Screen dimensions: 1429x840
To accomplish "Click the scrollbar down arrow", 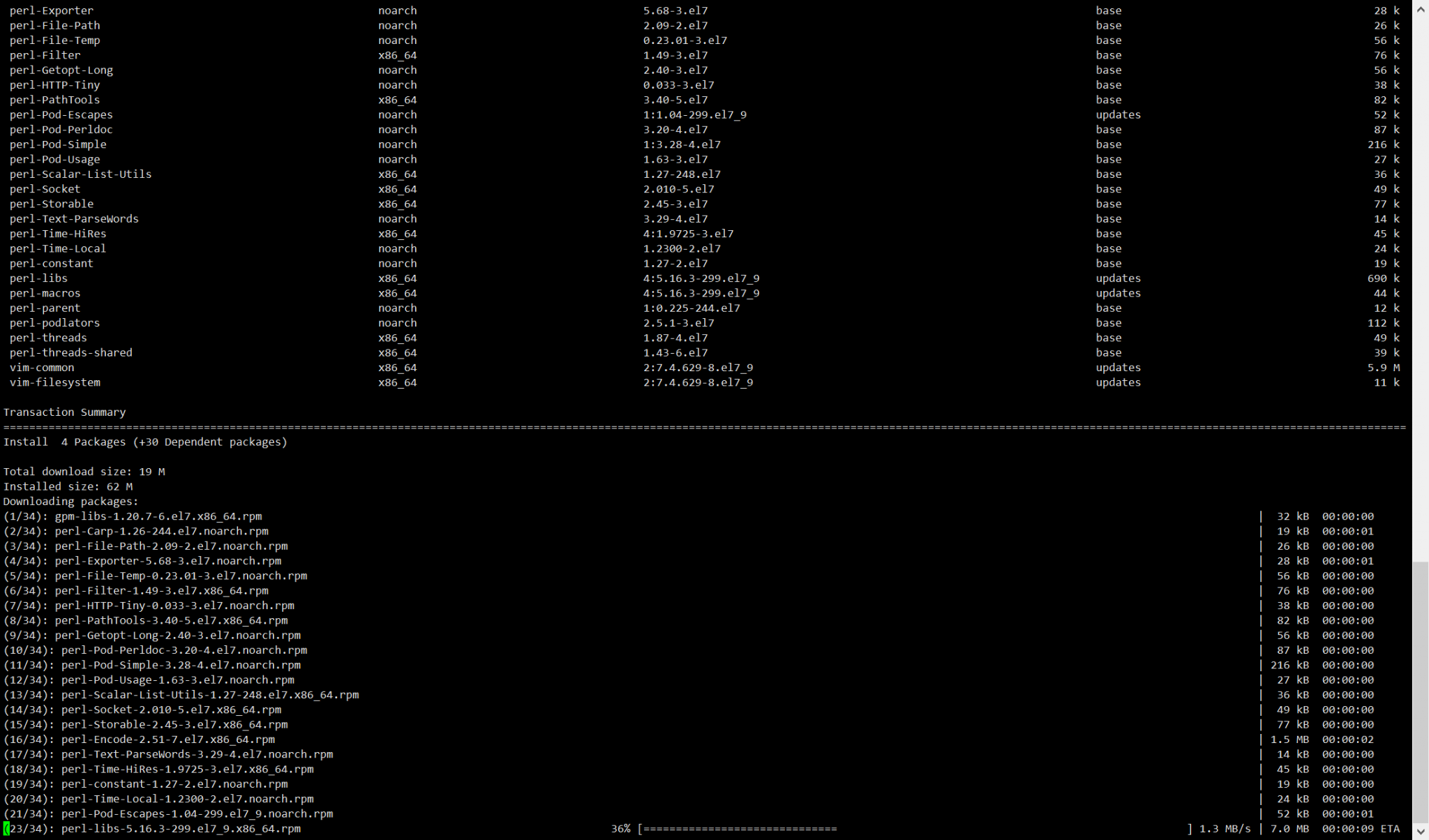I will [x=1422, y=830].
